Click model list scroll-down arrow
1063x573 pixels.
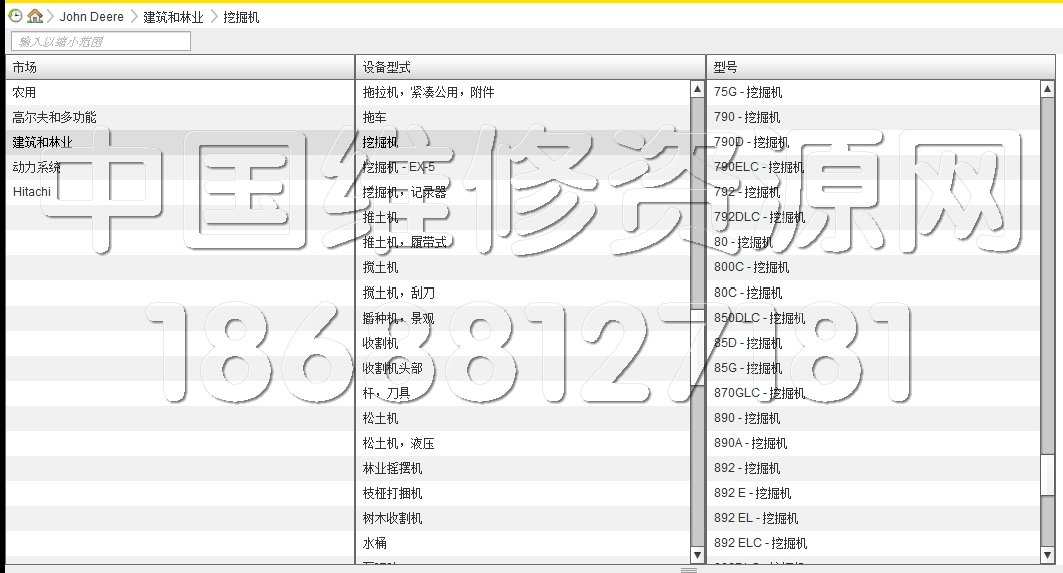click(x=1048, y=555)
